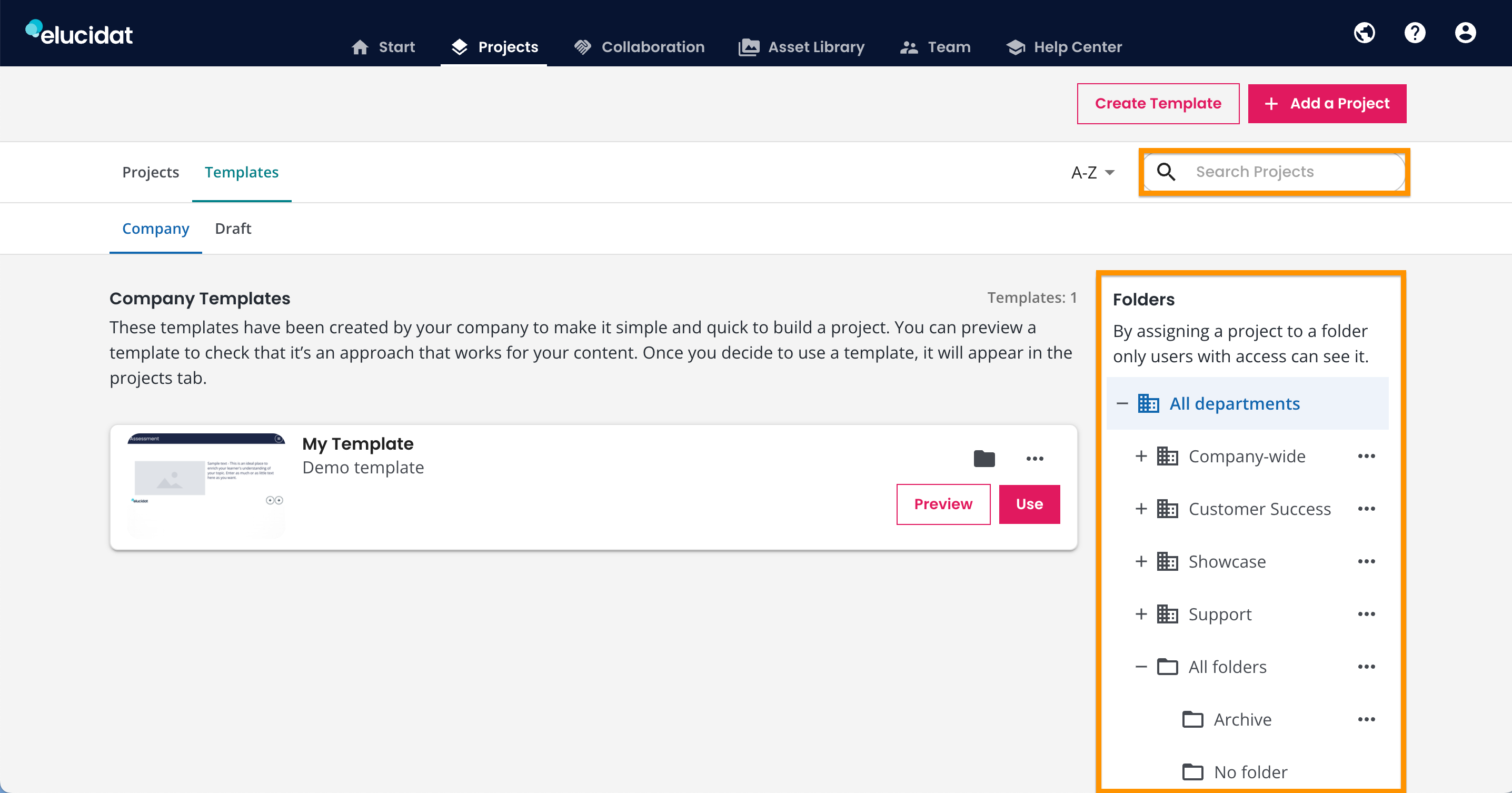Open the user account profile icon
1512x793 pixels.
(x=1465, y=33)
